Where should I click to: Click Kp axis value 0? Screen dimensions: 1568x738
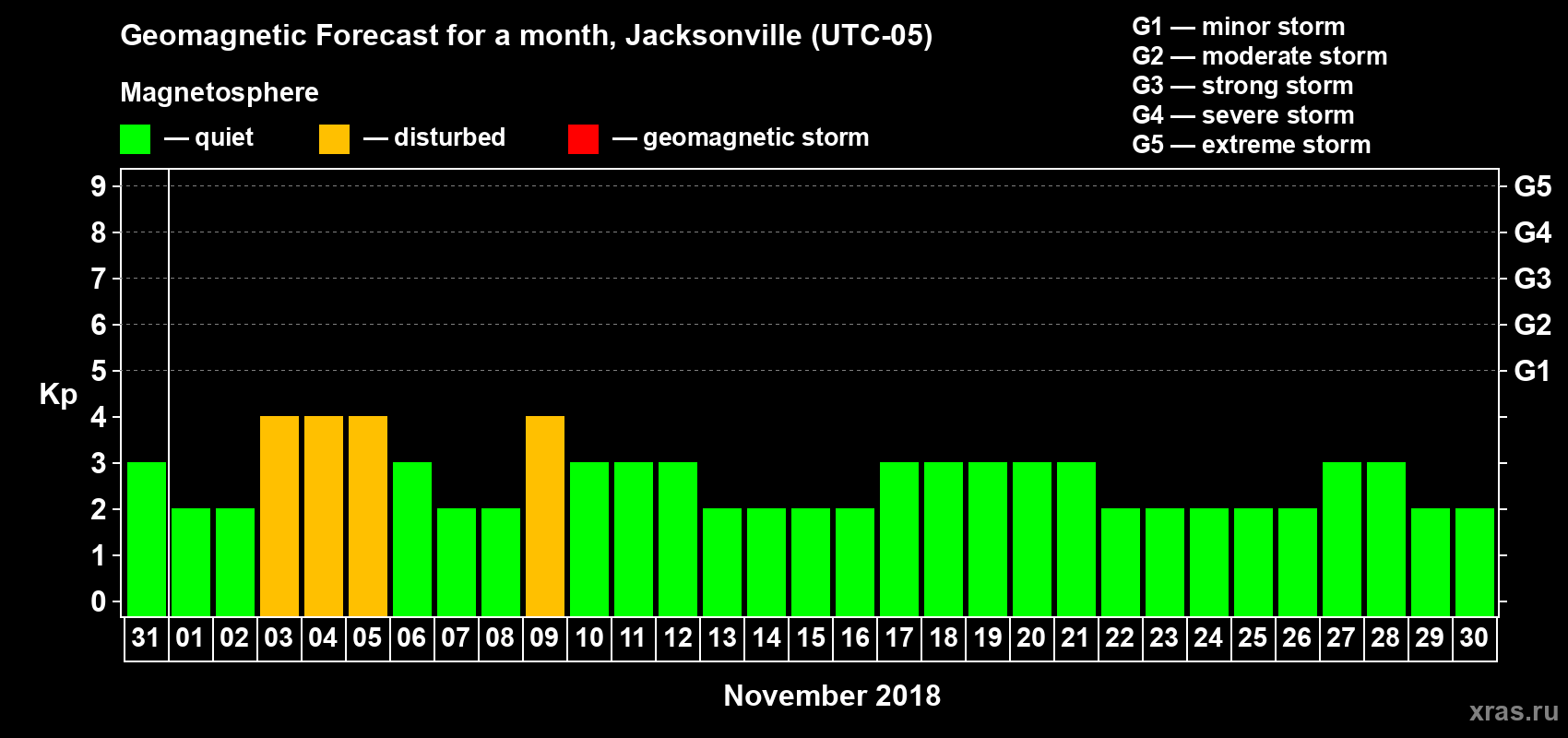click(99, 601)
